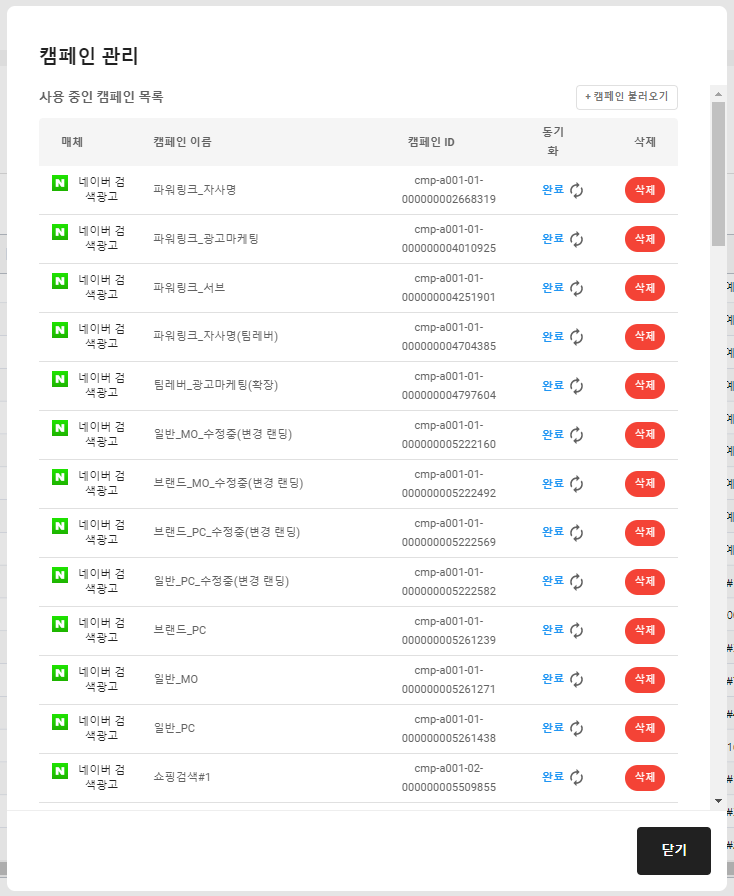Delete the 파워링크_자사명 campaign
Image resolution: width=734 pixels, height=896 pixels.
pos(644,190)
